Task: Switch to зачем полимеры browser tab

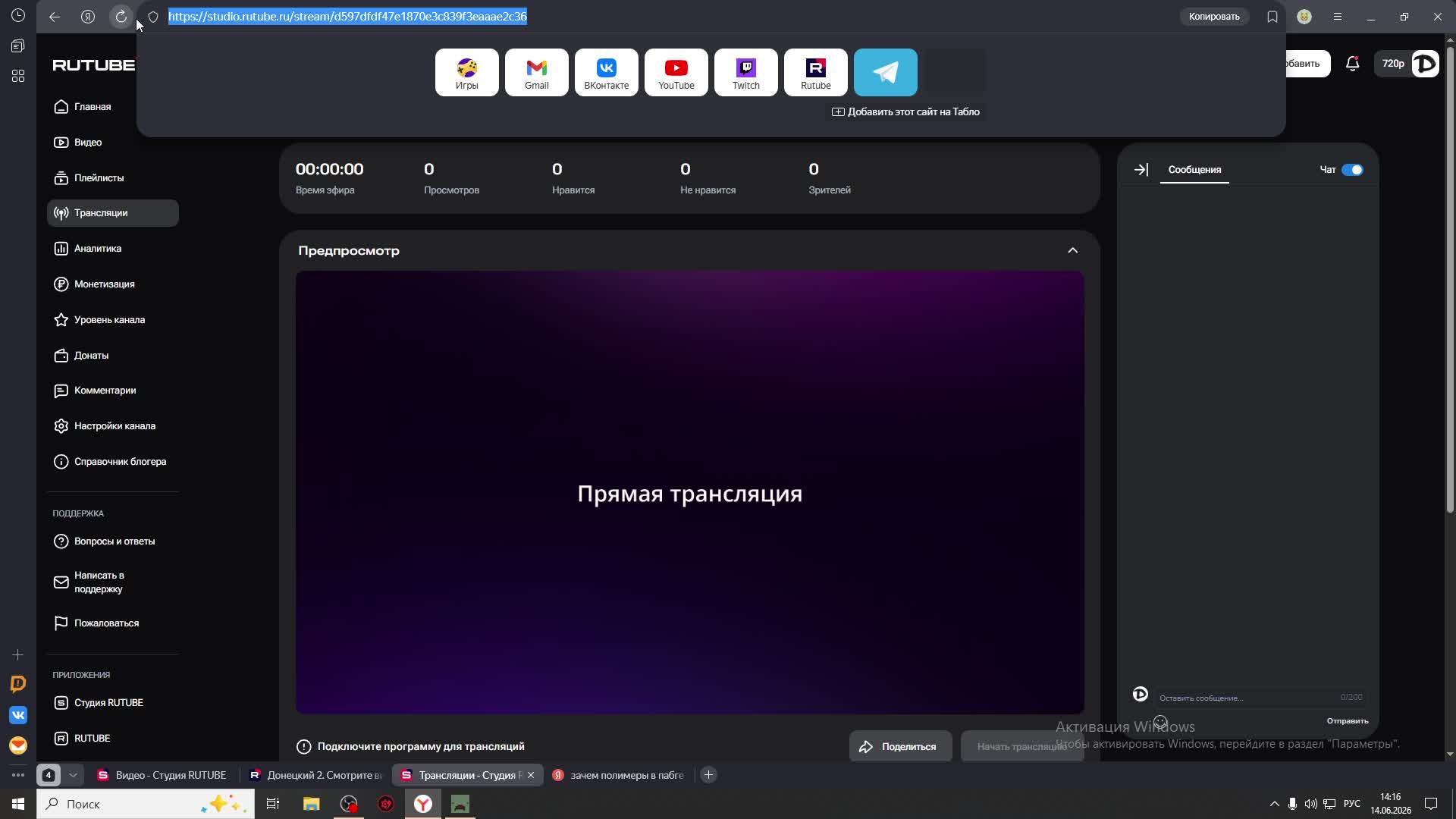Action: (x=620, y=775)
